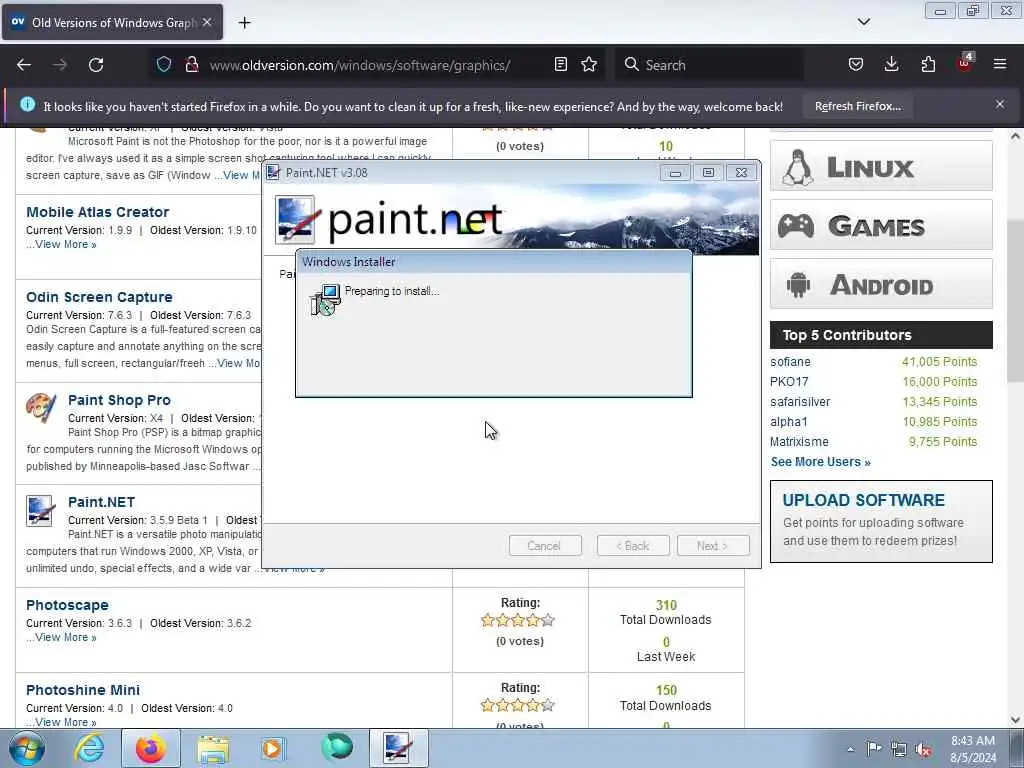Open Mobile Atlas Creator link

click(x=97, y=212)
